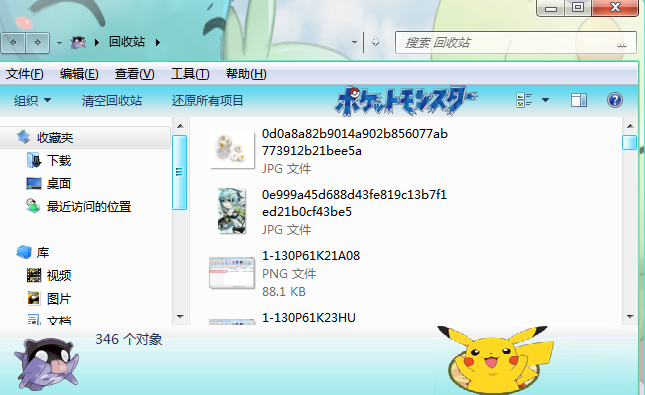Screen dimensions: 645x395
Task: Open the 编辑(E) menu
Action: coord(79,74)
